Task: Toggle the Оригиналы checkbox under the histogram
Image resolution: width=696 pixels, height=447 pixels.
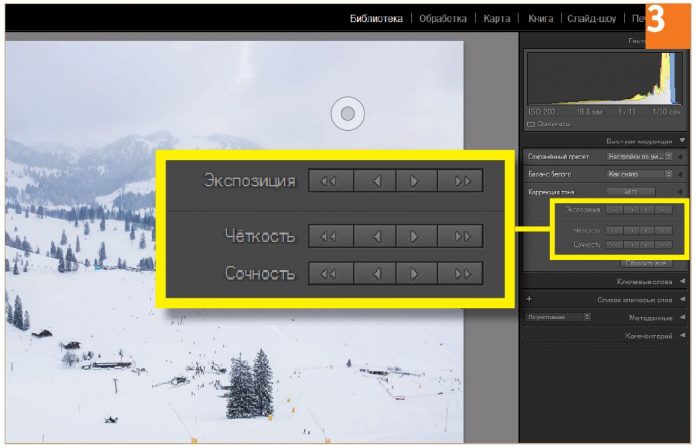Action: 532,124
